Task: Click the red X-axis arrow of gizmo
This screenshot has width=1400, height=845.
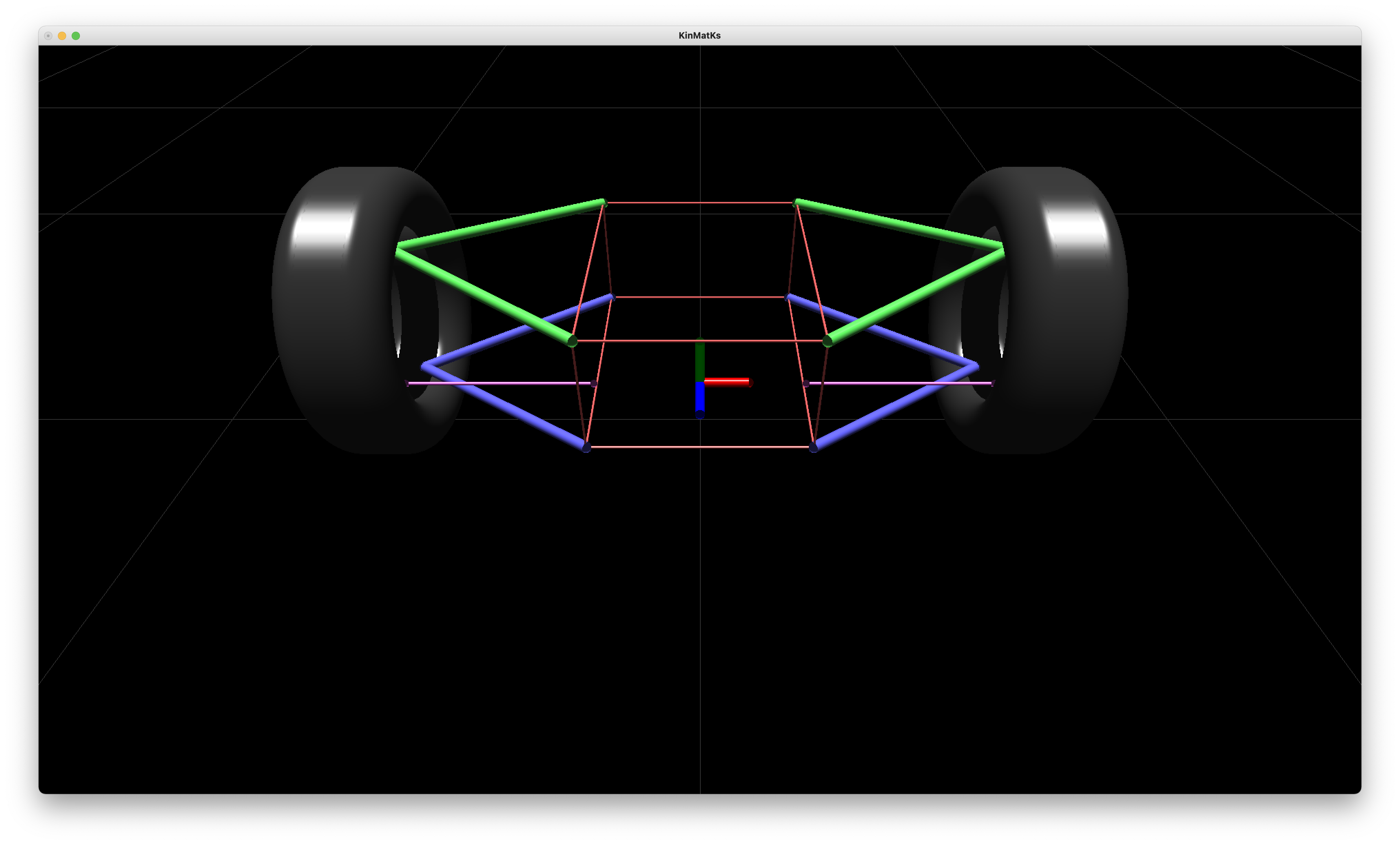Action: click(x=727, y=382)
